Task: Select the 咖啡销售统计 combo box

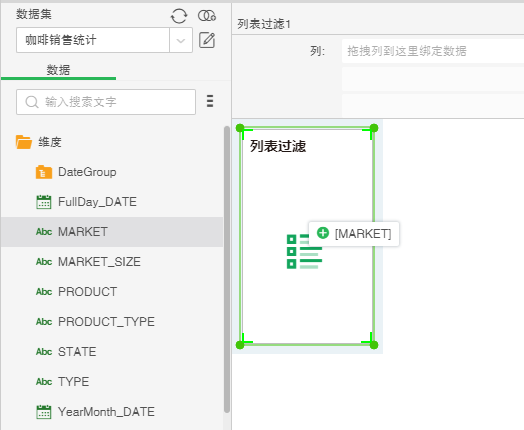Action: (x=104, y=40)
